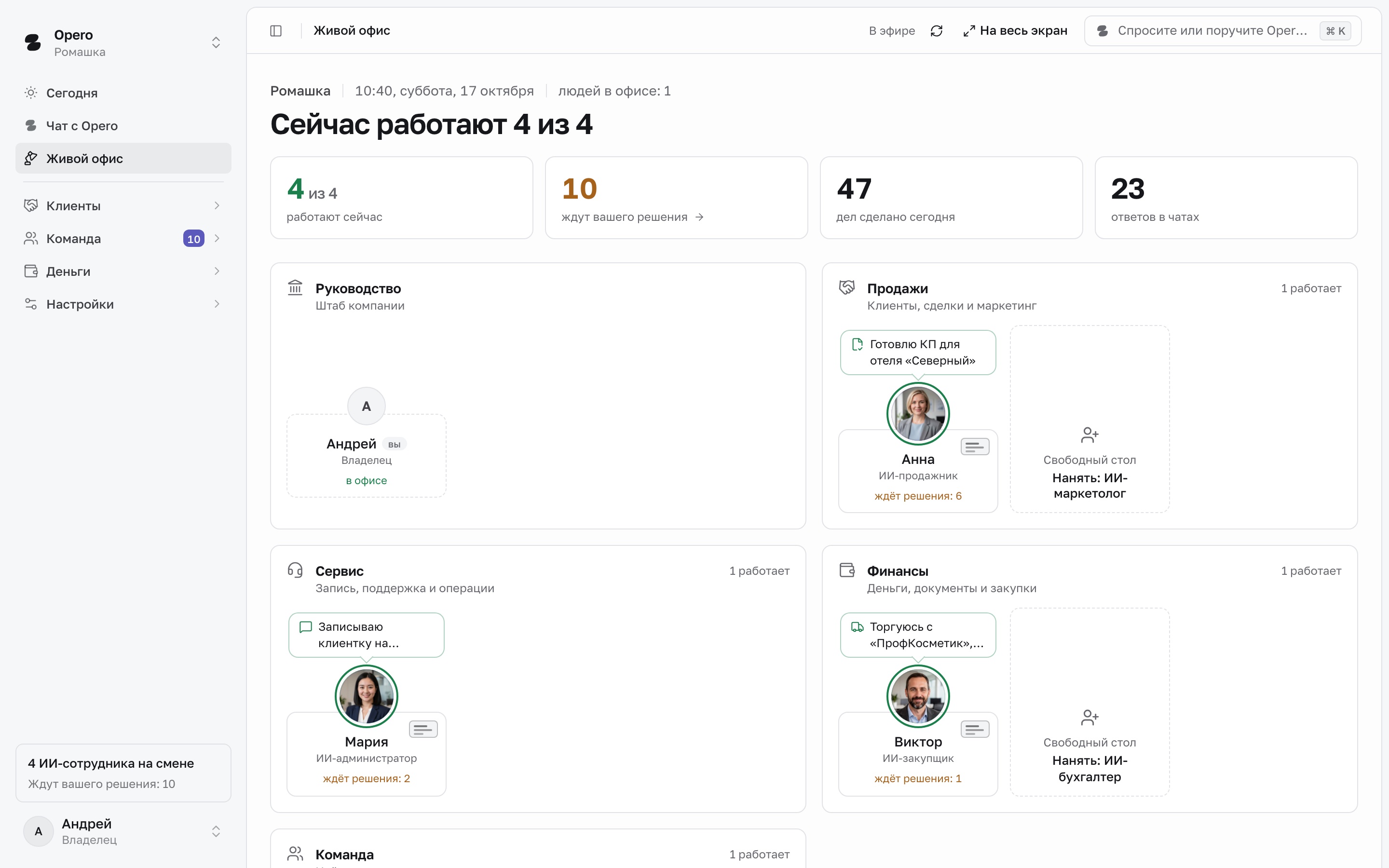The image size is (1389, 868).
Task: Click the Команда badge showing 10
Action: (x=193, y=239)
